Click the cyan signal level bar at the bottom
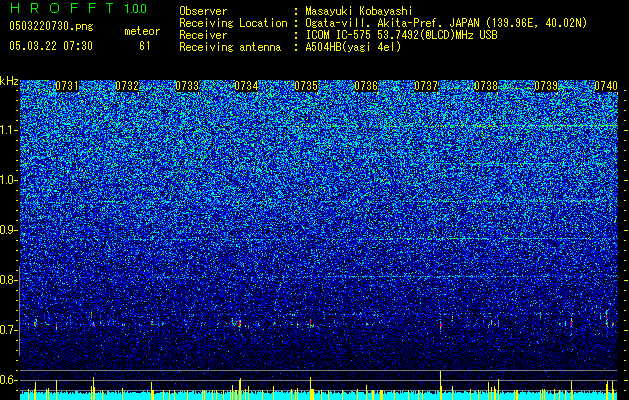This screenshot has width=629, height=400. [319, 396]
